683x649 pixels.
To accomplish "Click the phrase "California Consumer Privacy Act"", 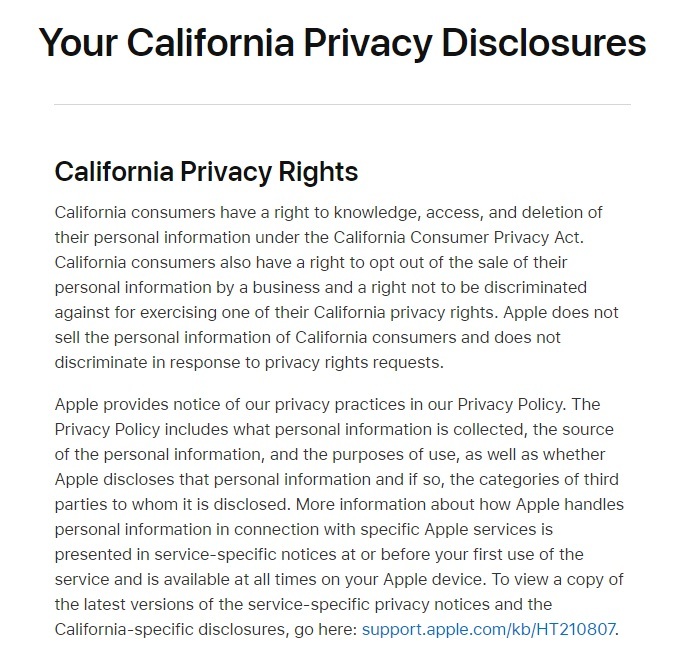I will (x=456, y=237).
